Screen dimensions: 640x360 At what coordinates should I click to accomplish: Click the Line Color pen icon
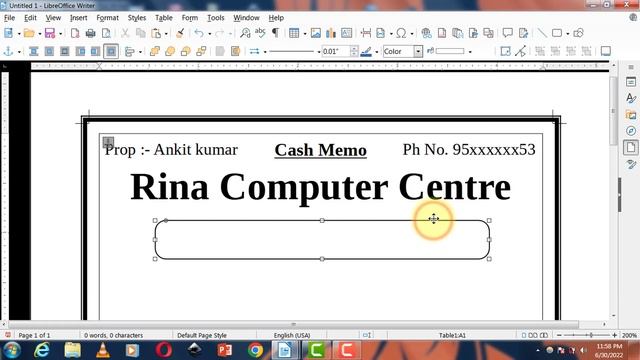click(366, 51)
